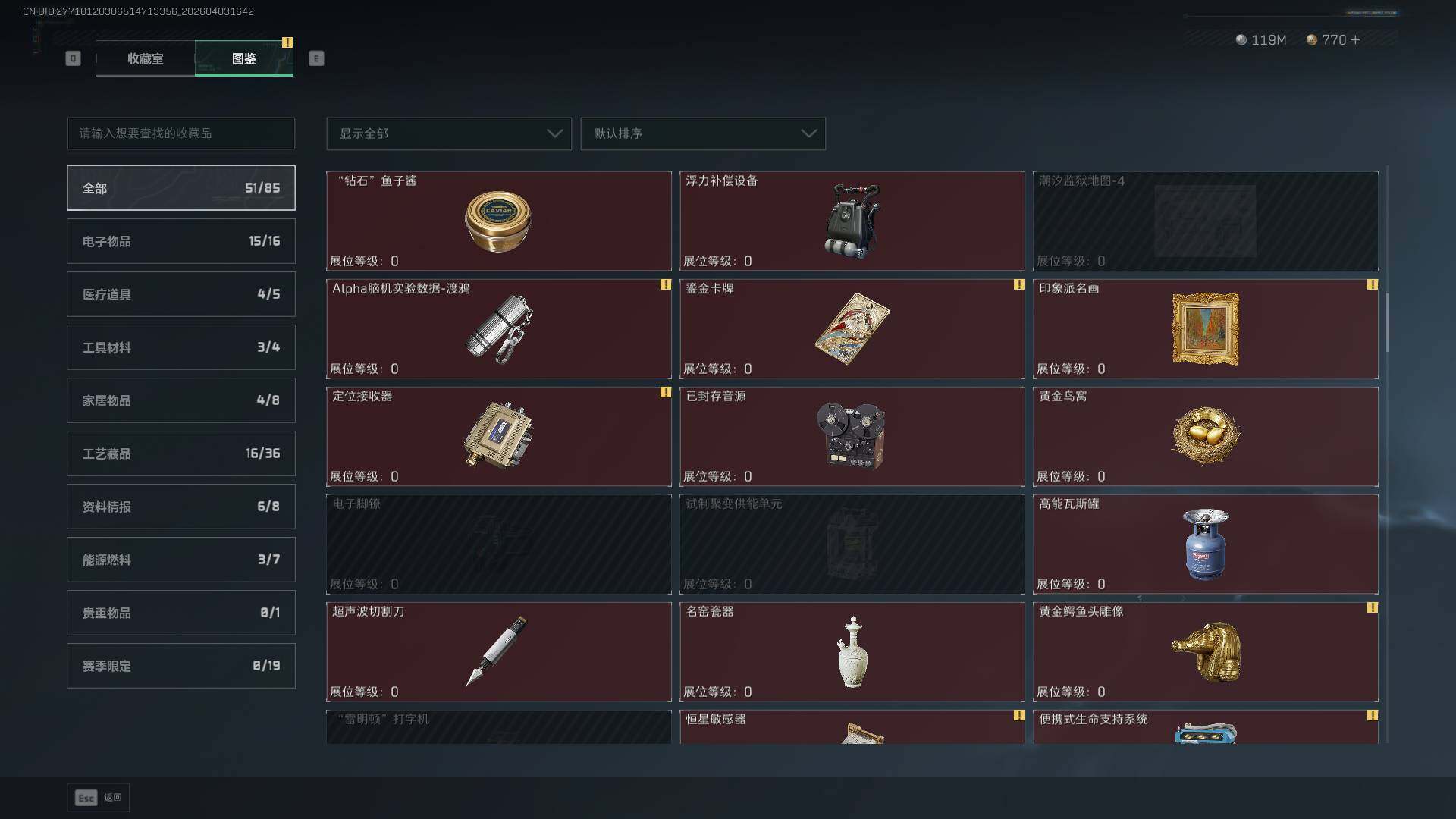
Task: Click the Esc 返回 back button
Action: 98,798
